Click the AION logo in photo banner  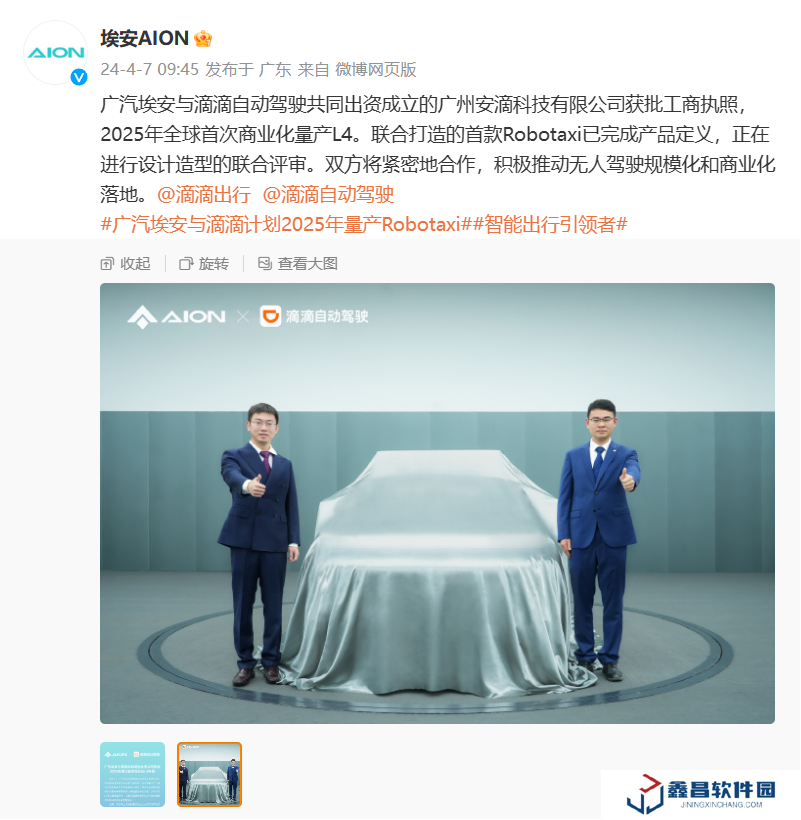(177, 317)
